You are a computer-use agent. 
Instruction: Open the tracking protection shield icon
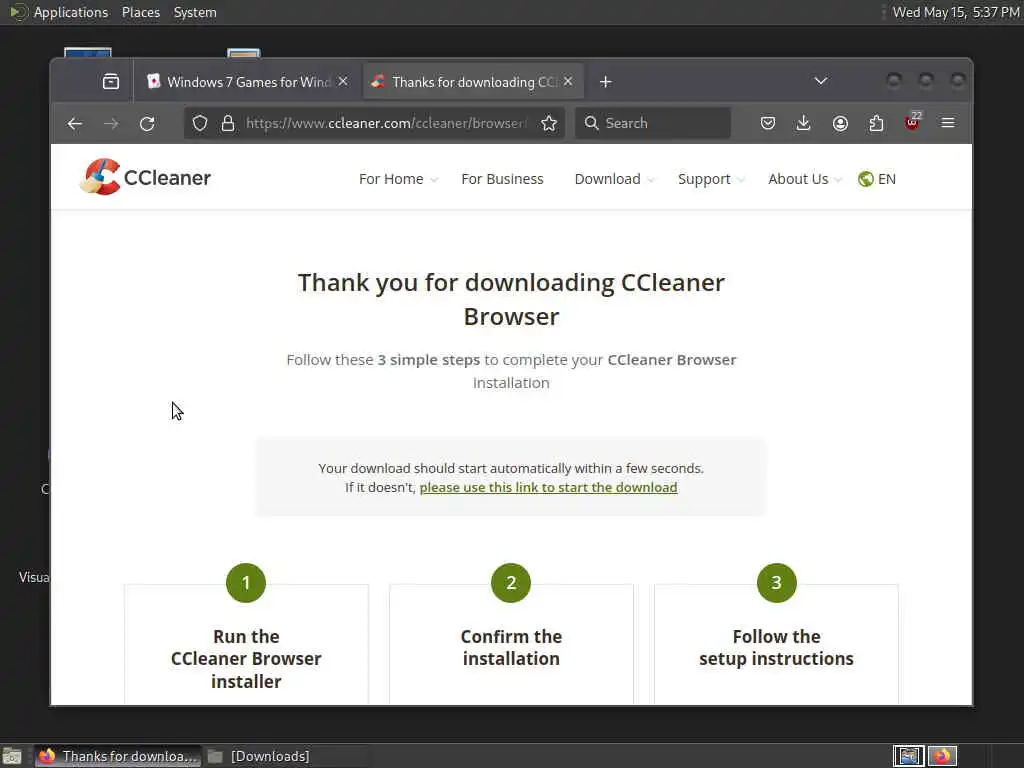[200, 123]
